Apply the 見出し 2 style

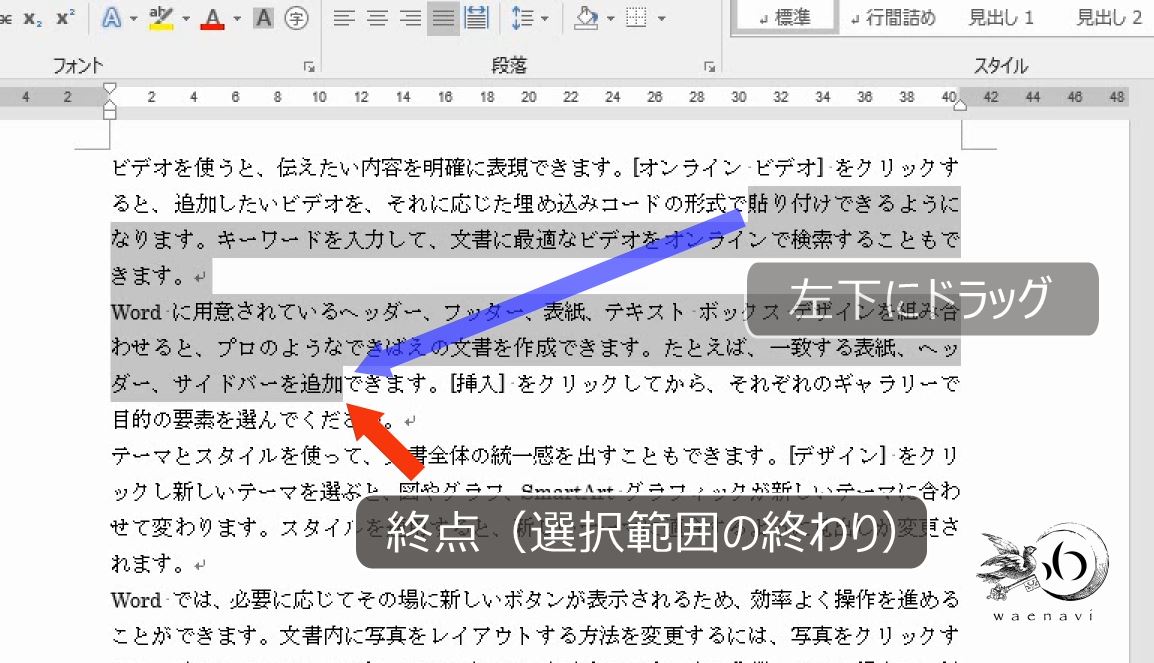(1108, 17)
